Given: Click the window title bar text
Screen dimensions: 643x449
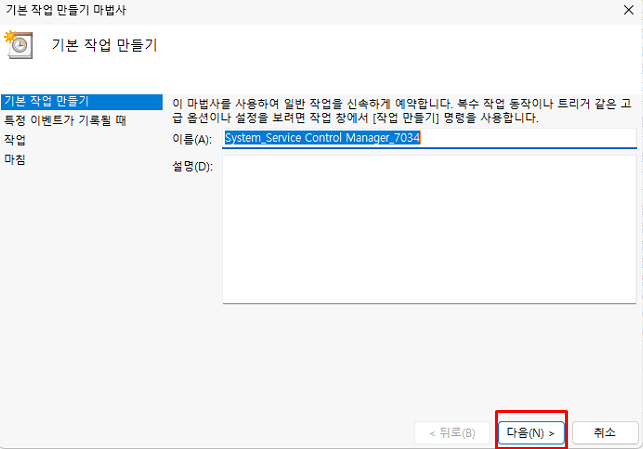Looking at the screenshot, I should tap(66, 10).
